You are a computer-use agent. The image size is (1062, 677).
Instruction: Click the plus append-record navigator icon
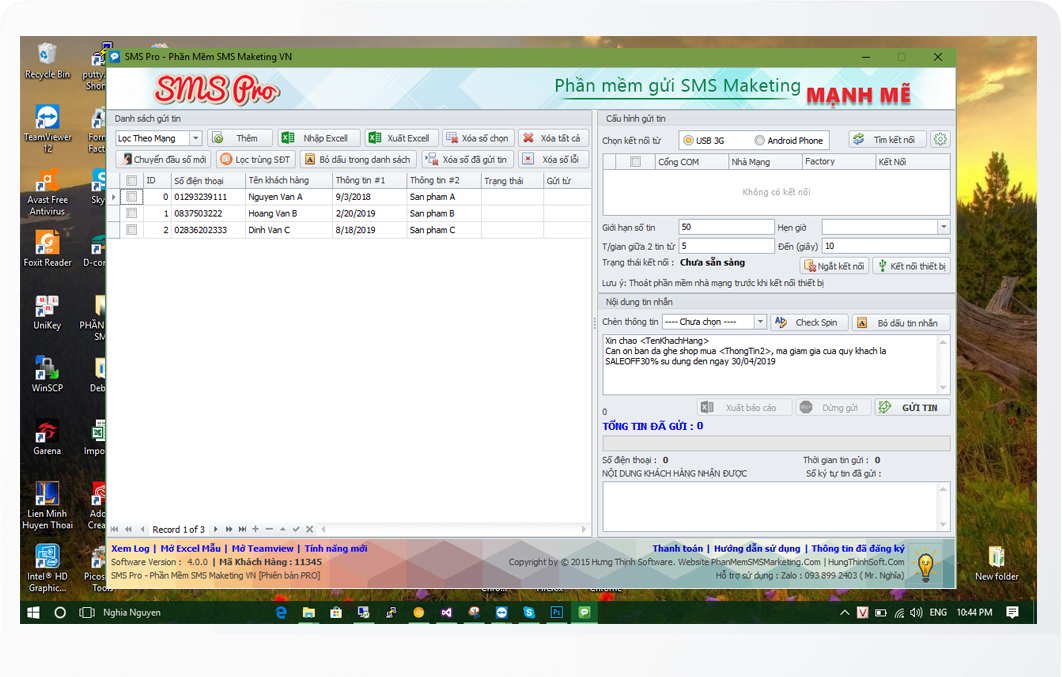click(x=255, y=529)
